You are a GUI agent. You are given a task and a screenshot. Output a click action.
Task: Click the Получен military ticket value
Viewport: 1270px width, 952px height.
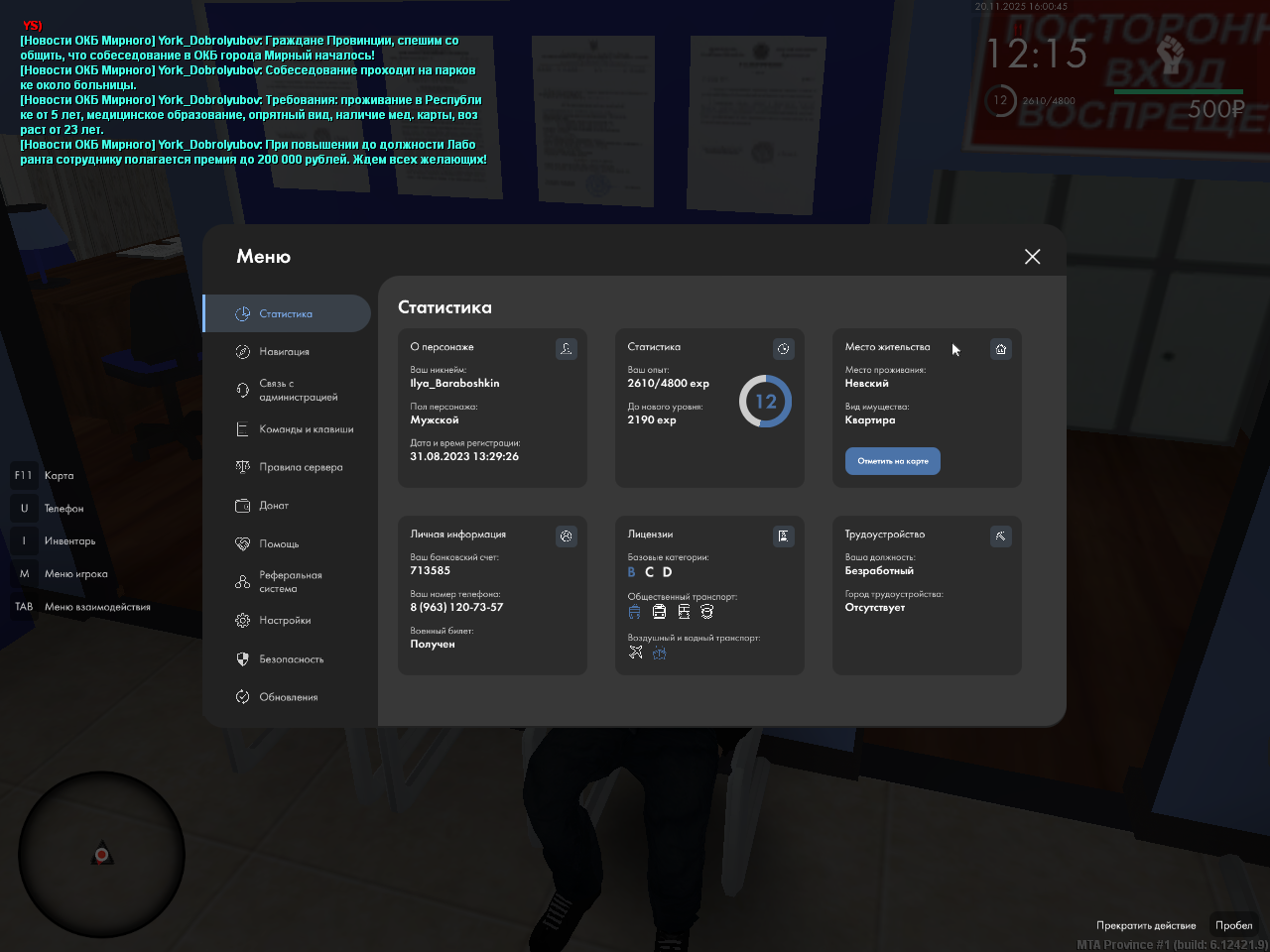tap(433, 645)
